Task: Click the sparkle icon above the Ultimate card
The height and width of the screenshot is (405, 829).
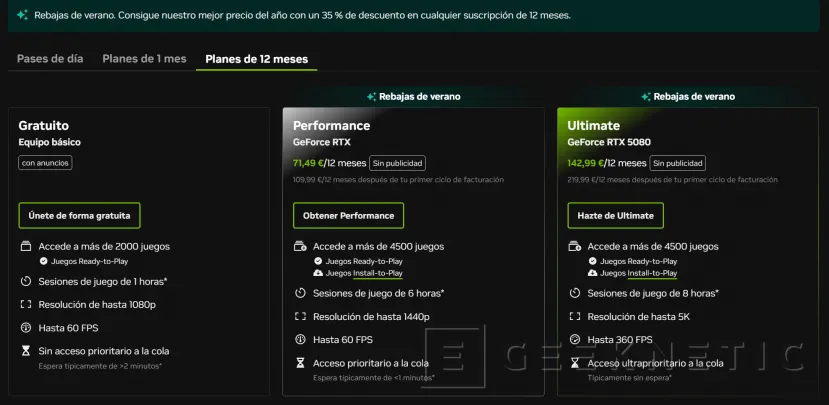Action: click(646, 97)
